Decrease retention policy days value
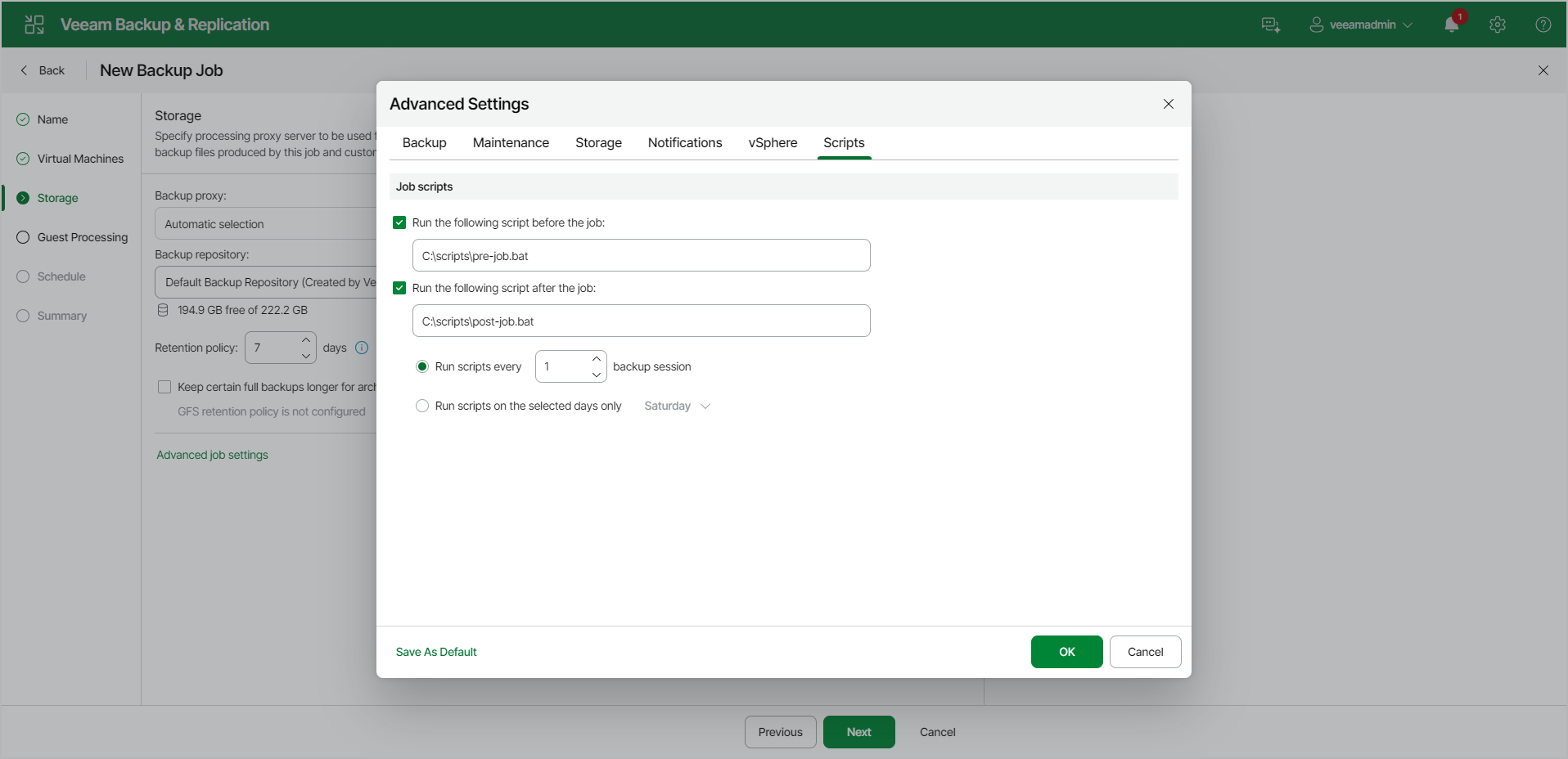This screenshot has height=759, width=1568. [x=306, y=356]
